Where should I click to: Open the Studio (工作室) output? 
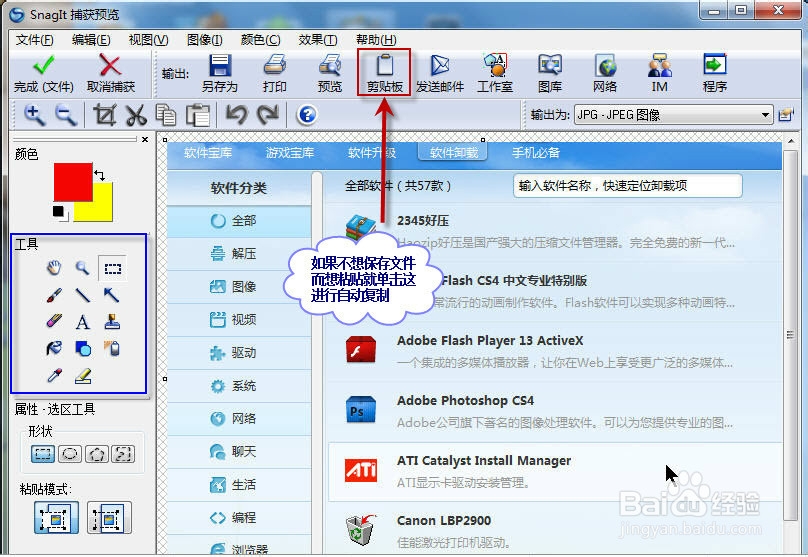(x=495, y=65)
